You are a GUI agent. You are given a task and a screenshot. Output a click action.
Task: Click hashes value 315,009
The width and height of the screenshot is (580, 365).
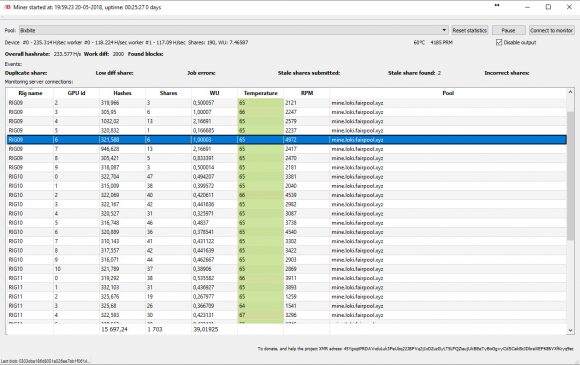click(110, 186)
